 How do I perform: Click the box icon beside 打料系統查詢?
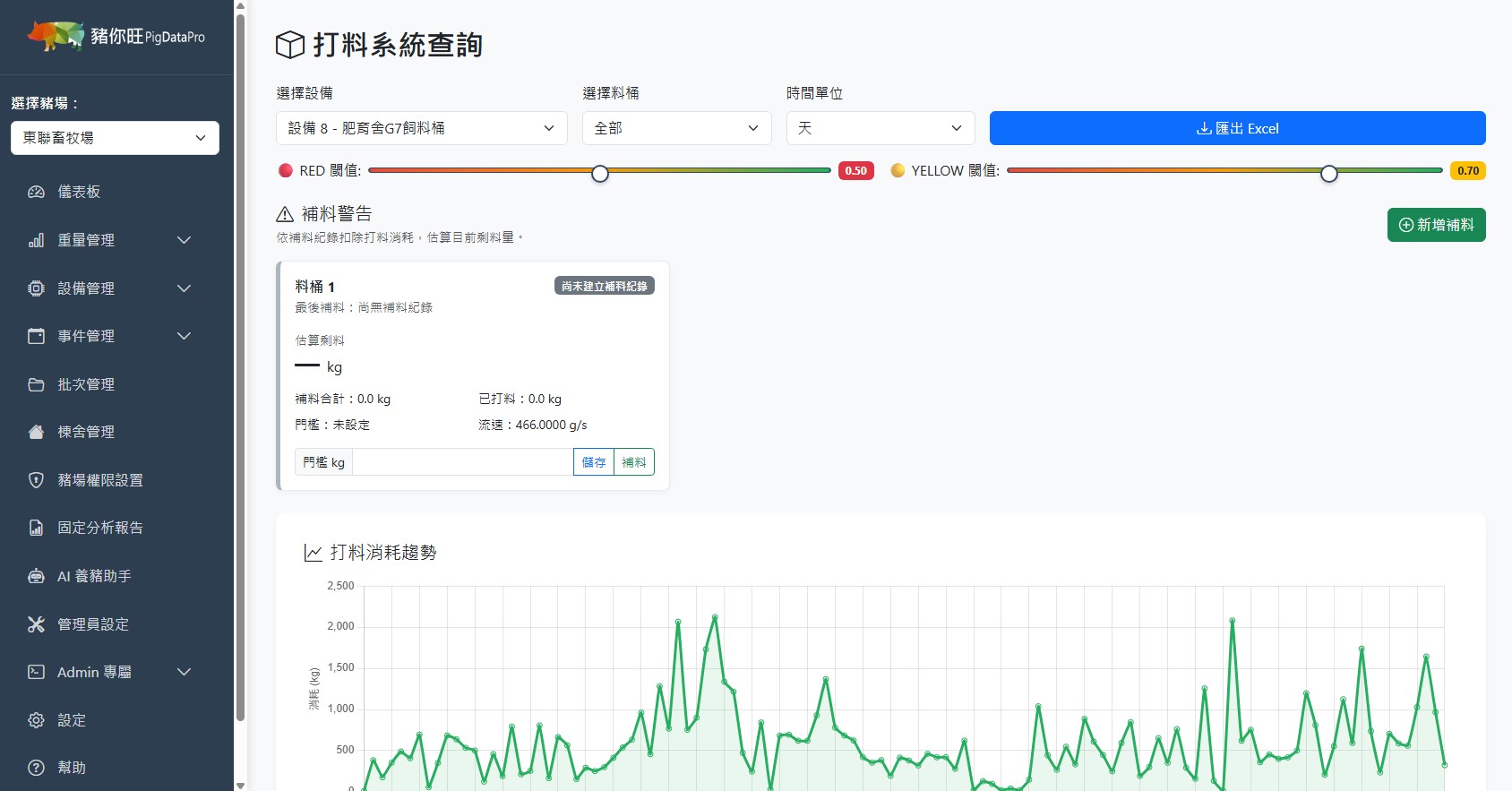coord(290,45)
